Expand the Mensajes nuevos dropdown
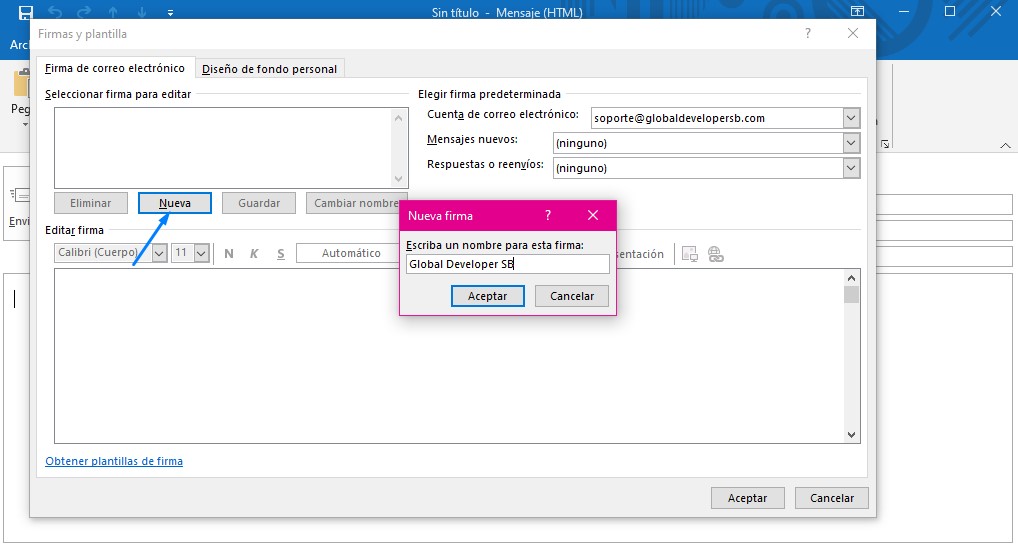The height and width of the screenshot is (546, 1018). point(850,143)
